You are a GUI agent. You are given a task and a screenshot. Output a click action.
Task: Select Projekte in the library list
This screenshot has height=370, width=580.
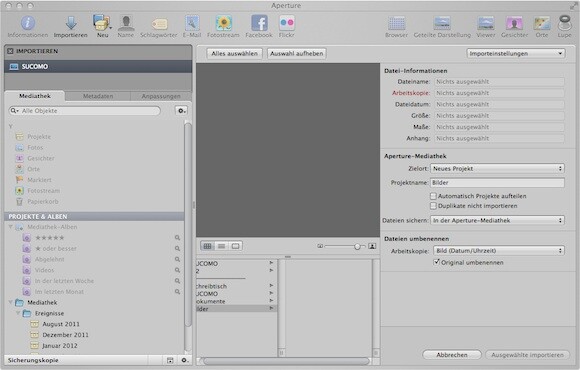click(39, 137)
